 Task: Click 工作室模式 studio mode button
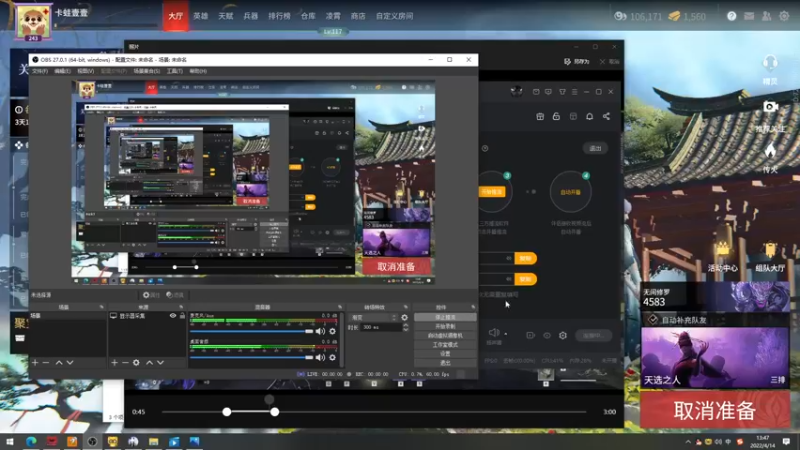445,344
